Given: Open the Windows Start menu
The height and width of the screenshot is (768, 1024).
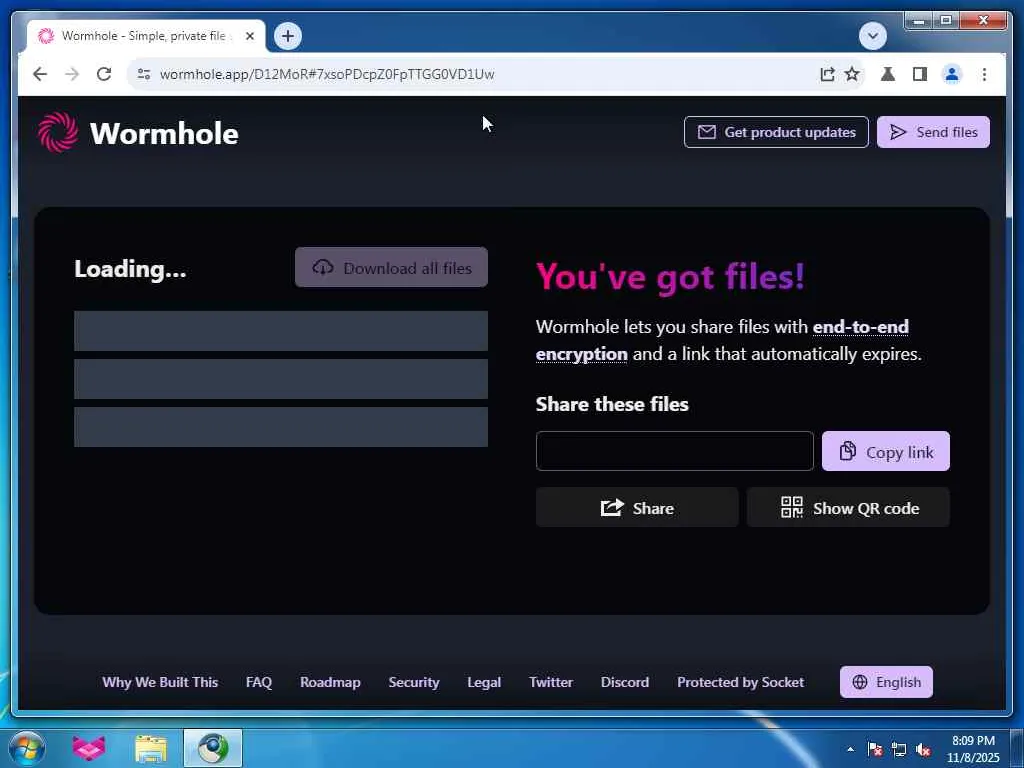Looking at the screenshot, I should [26, 748].
